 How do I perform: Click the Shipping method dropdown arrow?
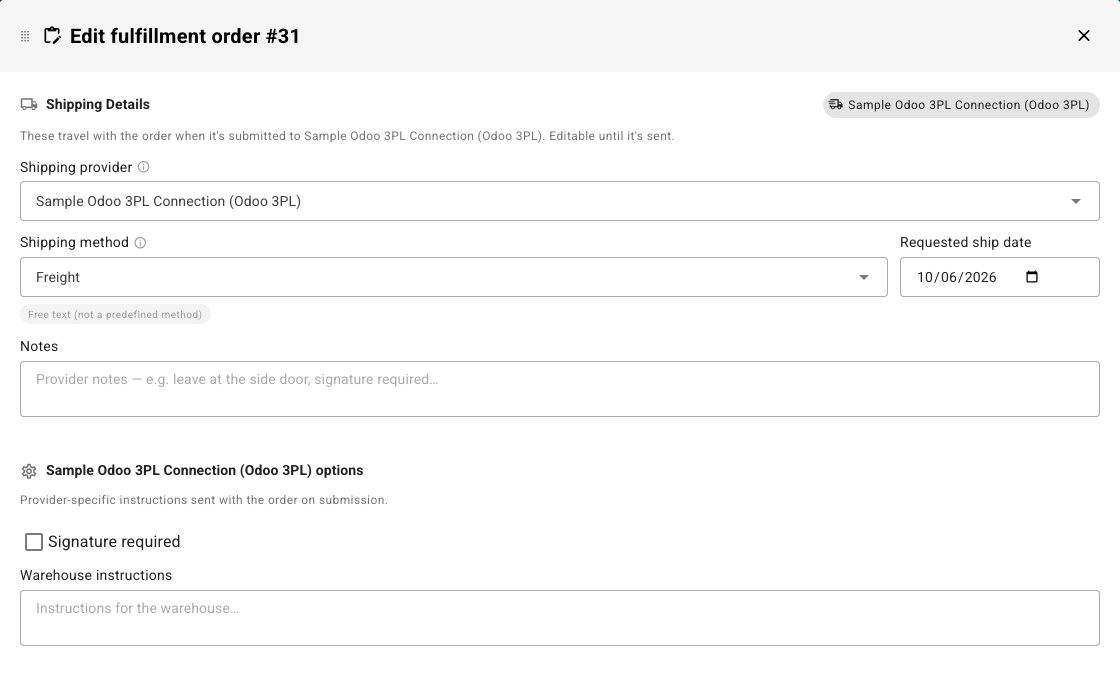(864, 277)
